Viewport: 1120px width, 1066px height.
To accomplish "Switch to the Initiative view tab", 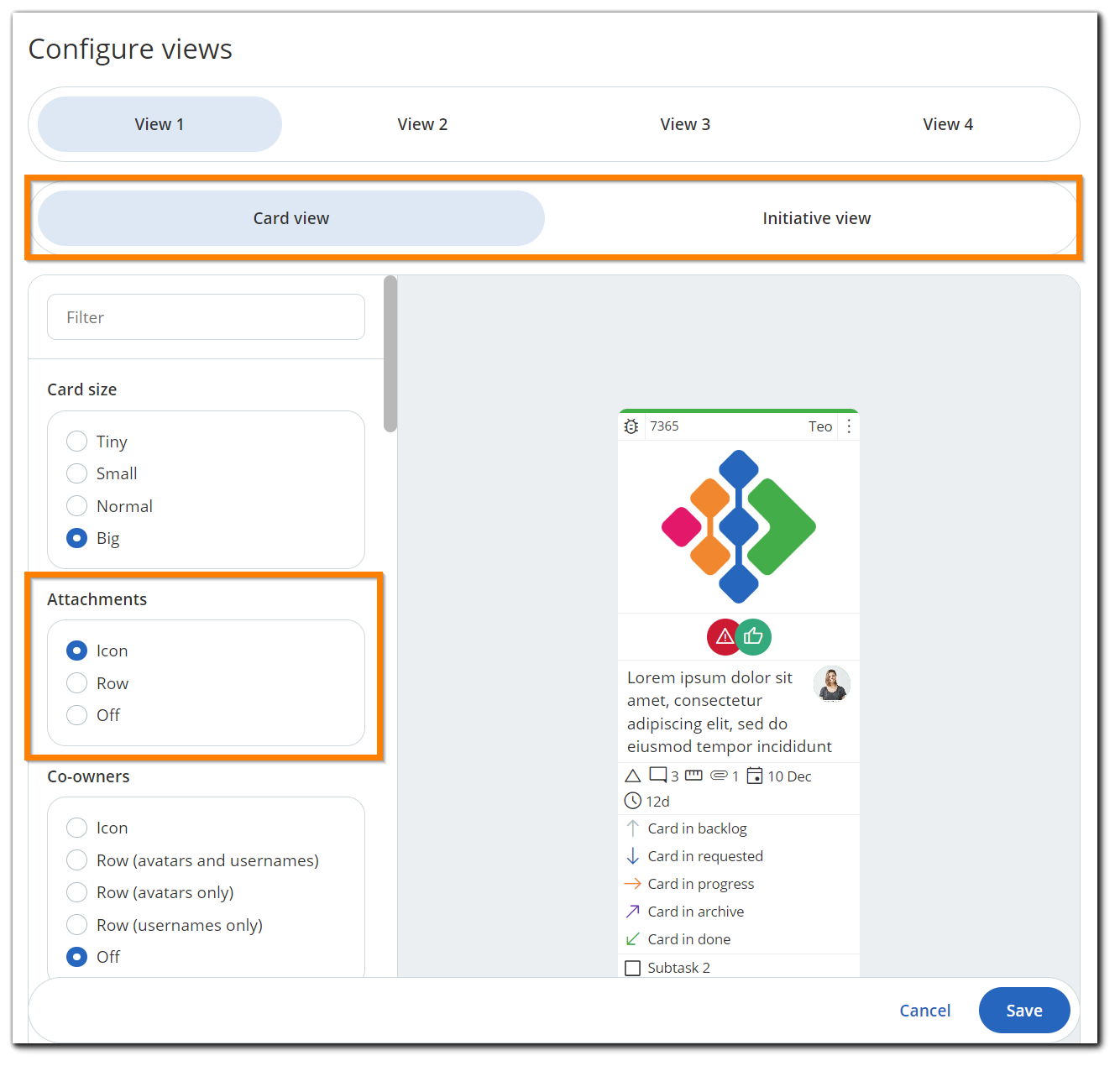I will (x=816, y=217).
